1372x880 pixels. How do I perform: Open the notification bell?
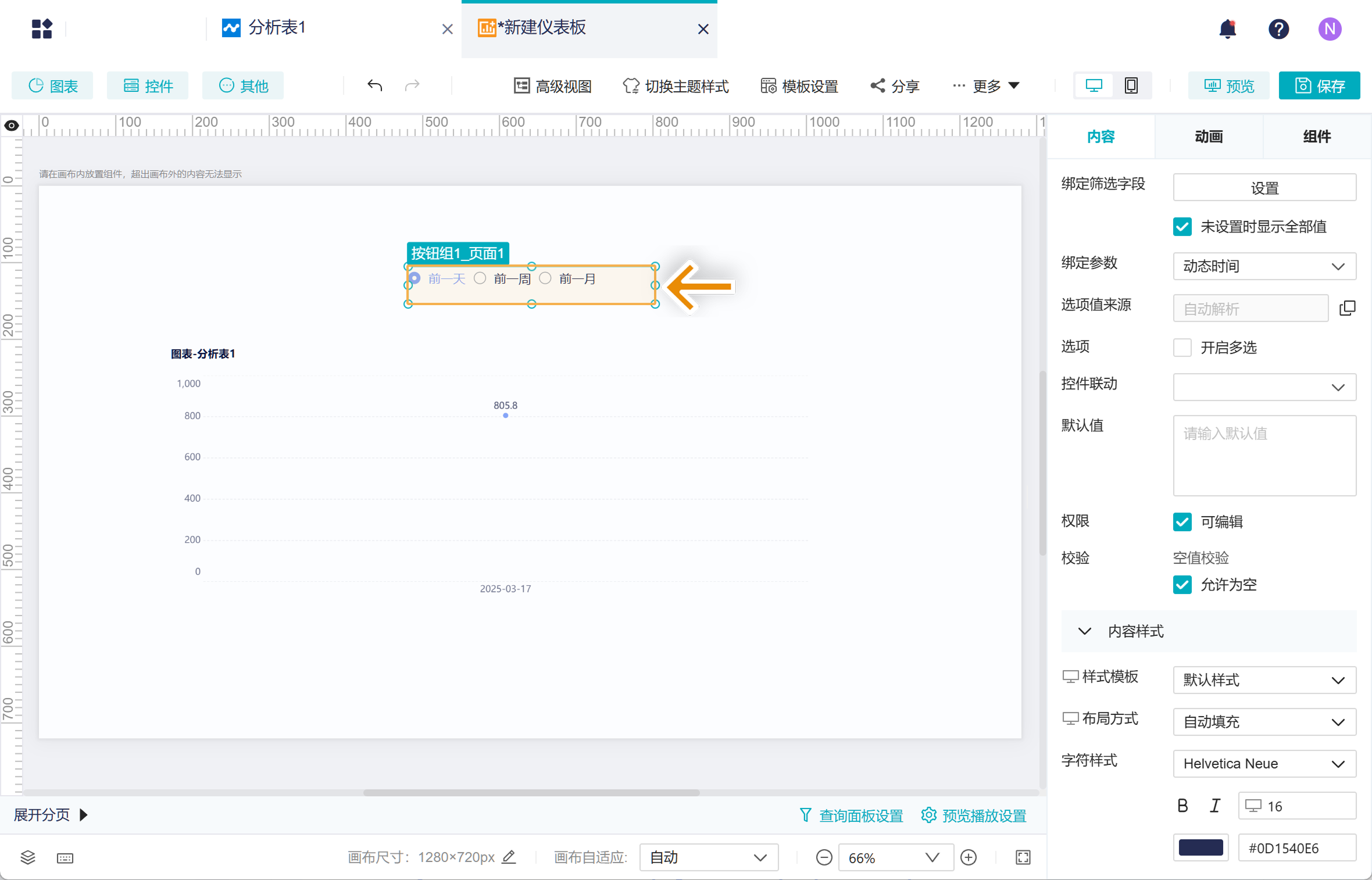tap(1227, 29)
